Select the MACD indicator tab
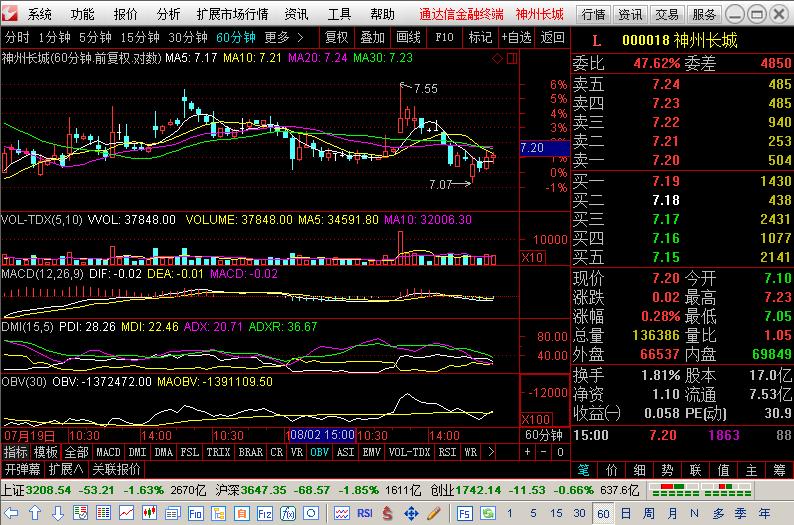This screenshot has width=794, height=525. [x=108, y=452]
